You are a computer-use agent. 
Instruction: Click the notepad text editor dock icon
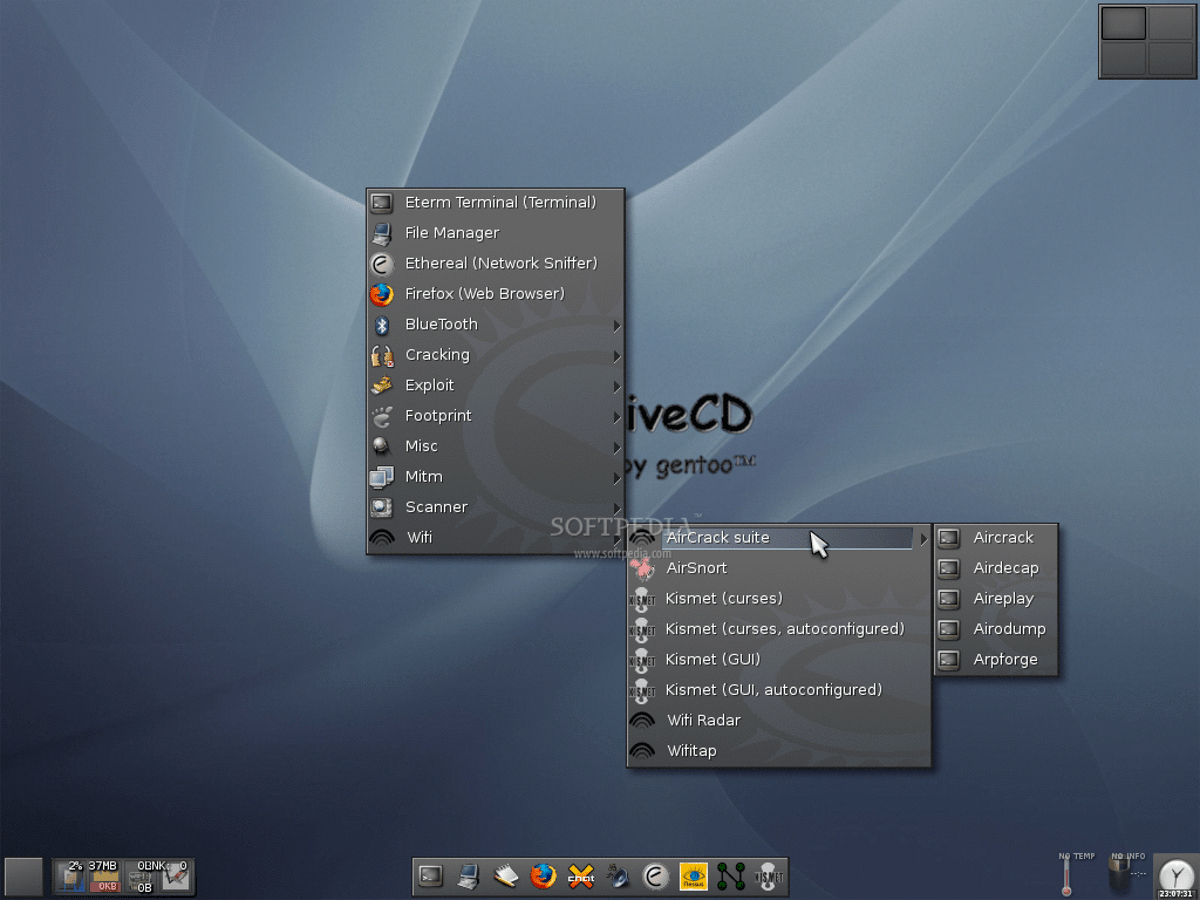click(x=506, y=877)
